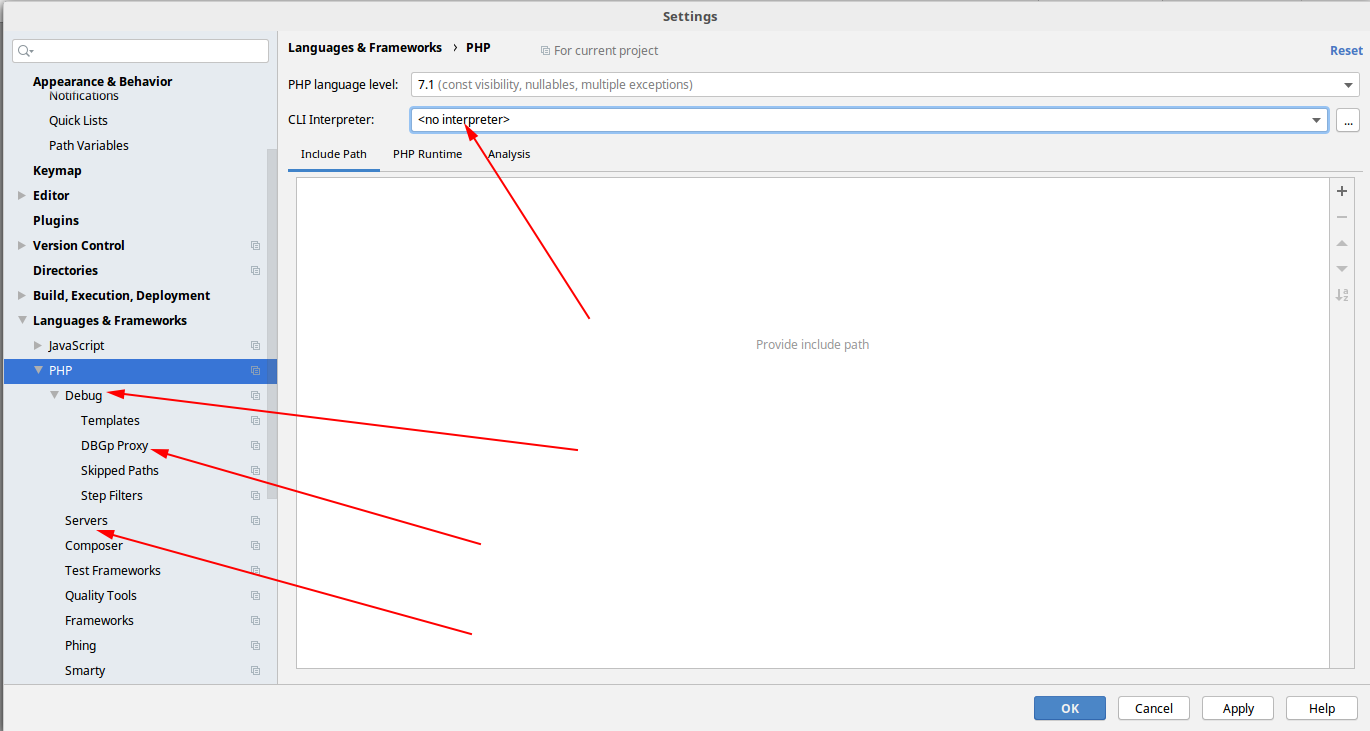Open the Quality Tools settings page
This screenshot has width=1370, height=731.
[x=101, y=596]
